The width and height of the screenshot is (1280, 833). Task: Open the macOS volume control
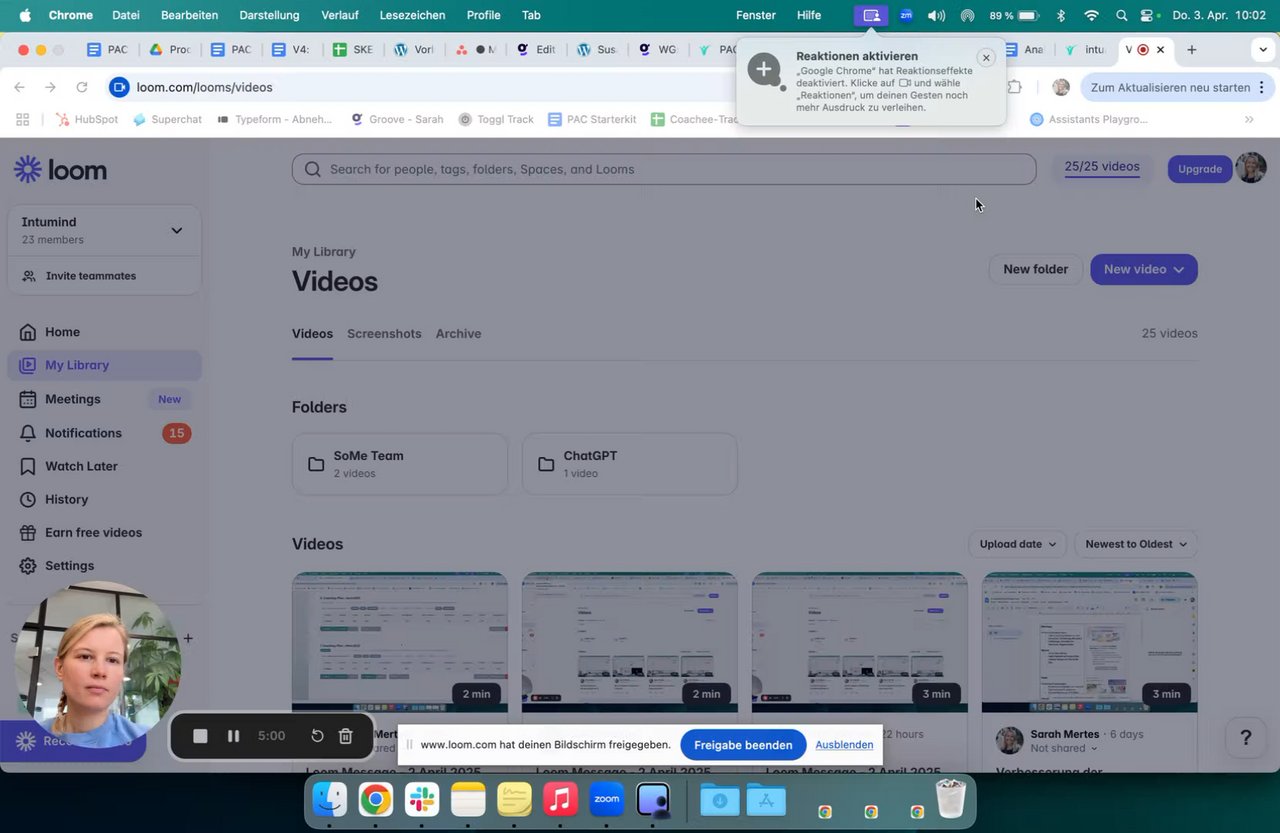[936, 15]
